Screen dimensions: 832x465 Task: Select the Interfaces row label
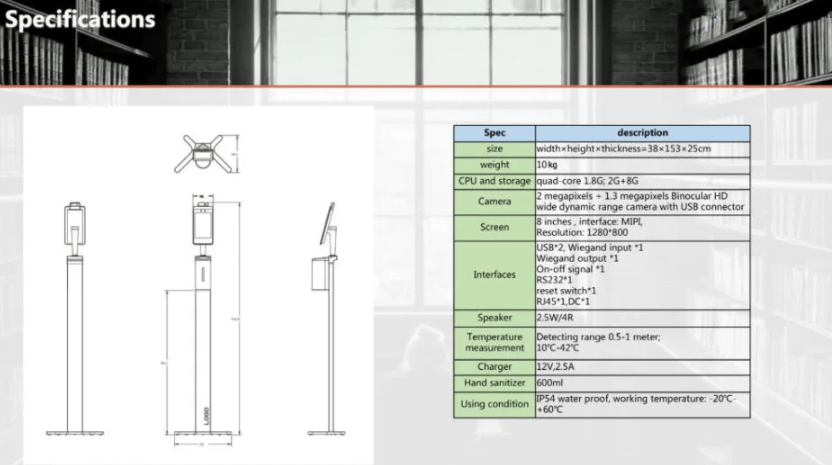coord(494,274)
